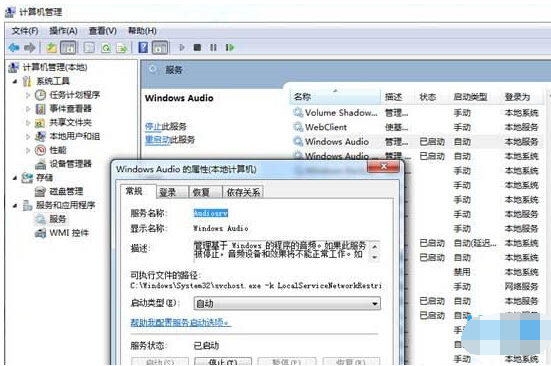Click the 重启动 this service link
This screenshot has width=551, height=366.
tap(157, 139)
